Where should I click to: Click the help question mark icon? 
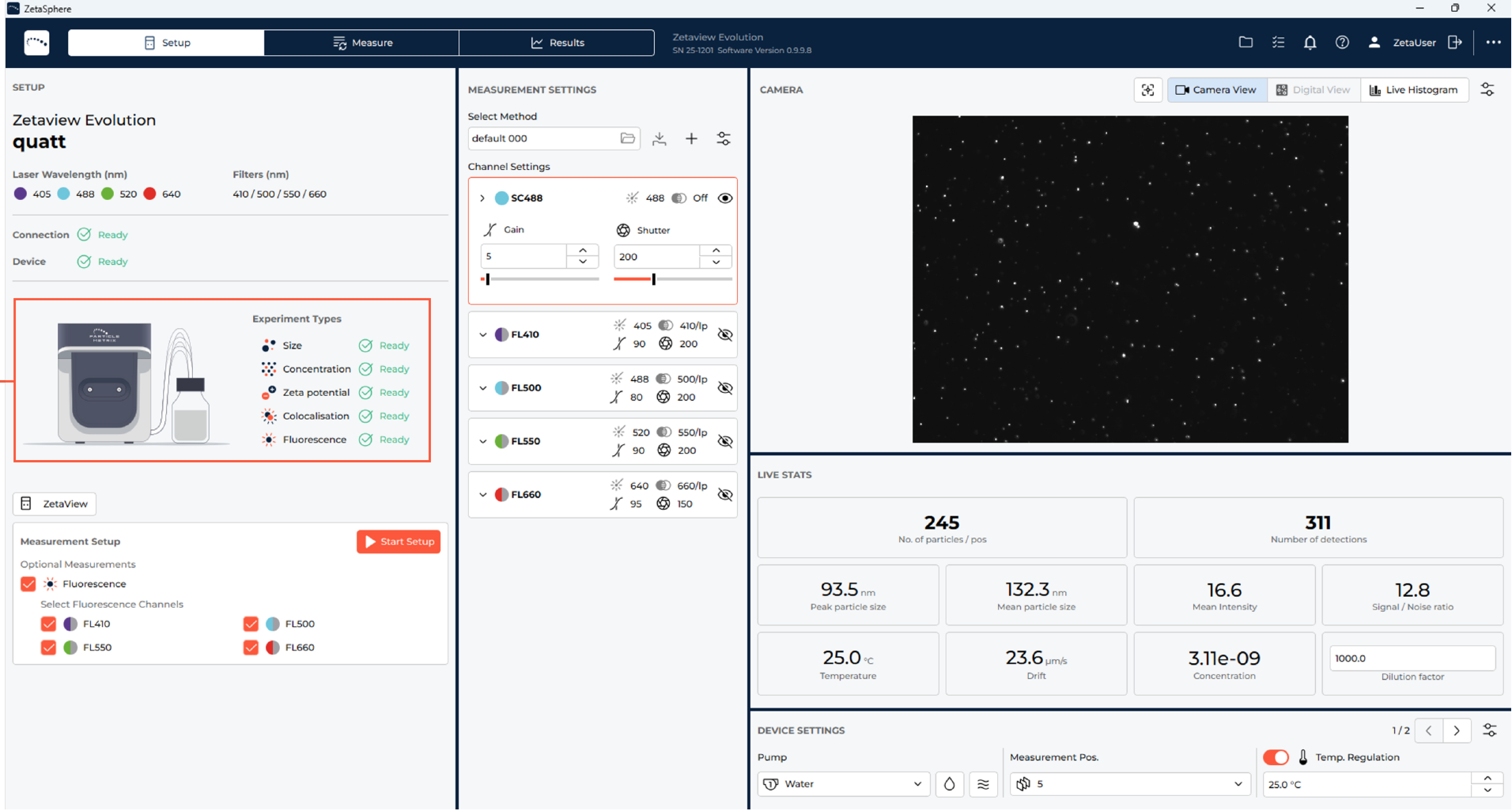pyautogui.click(x=1342, y=43)
